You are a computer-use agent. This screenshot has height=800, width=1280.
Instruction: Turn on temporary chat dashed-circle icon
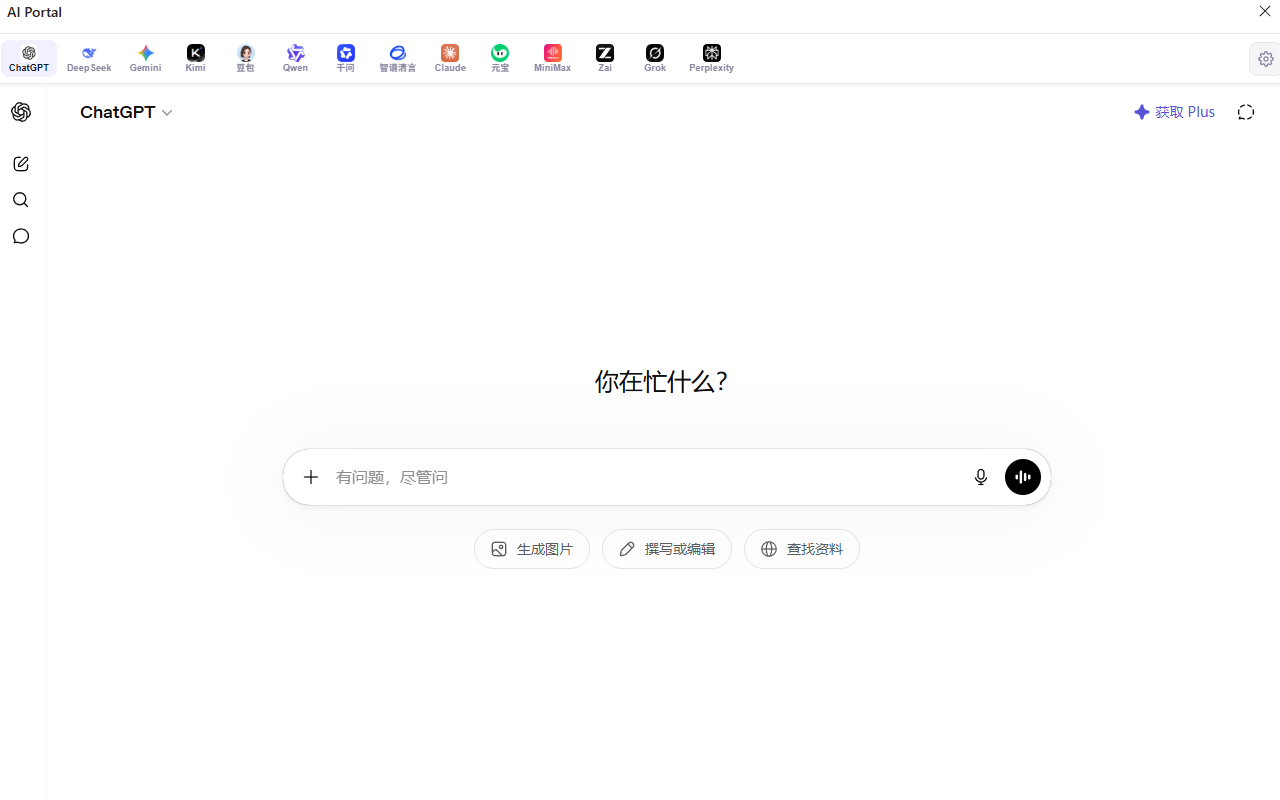pyautogui.click(x=1246, y=112)
